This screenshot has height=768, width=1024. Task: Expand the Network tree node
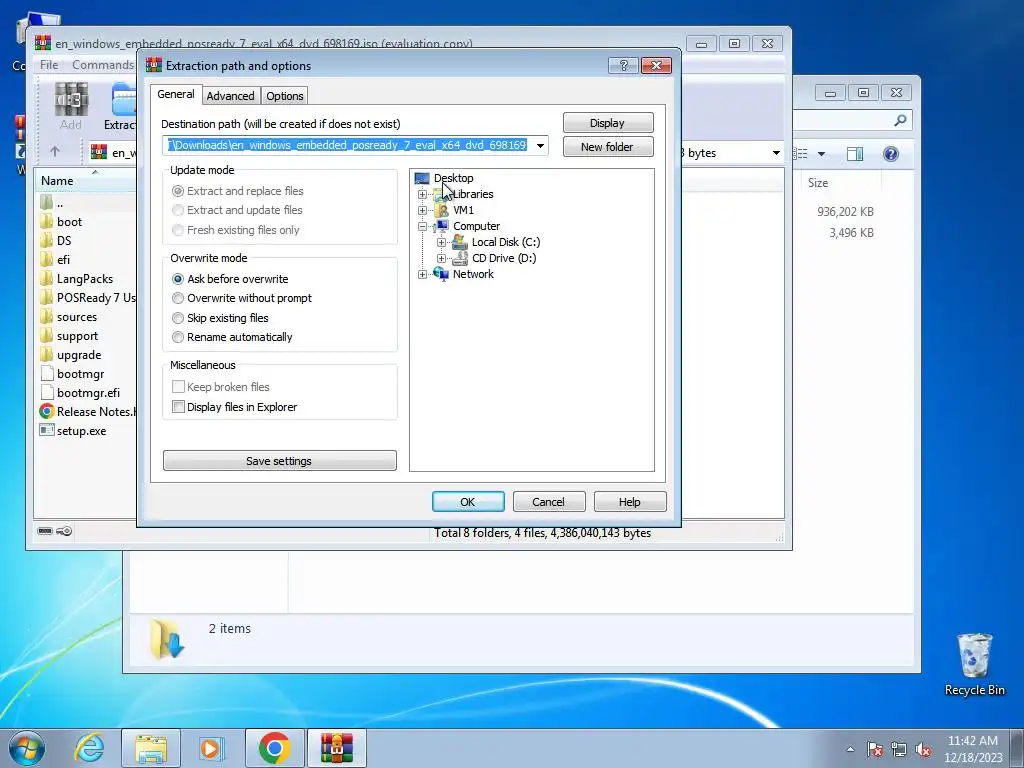[x=423, y=274]
